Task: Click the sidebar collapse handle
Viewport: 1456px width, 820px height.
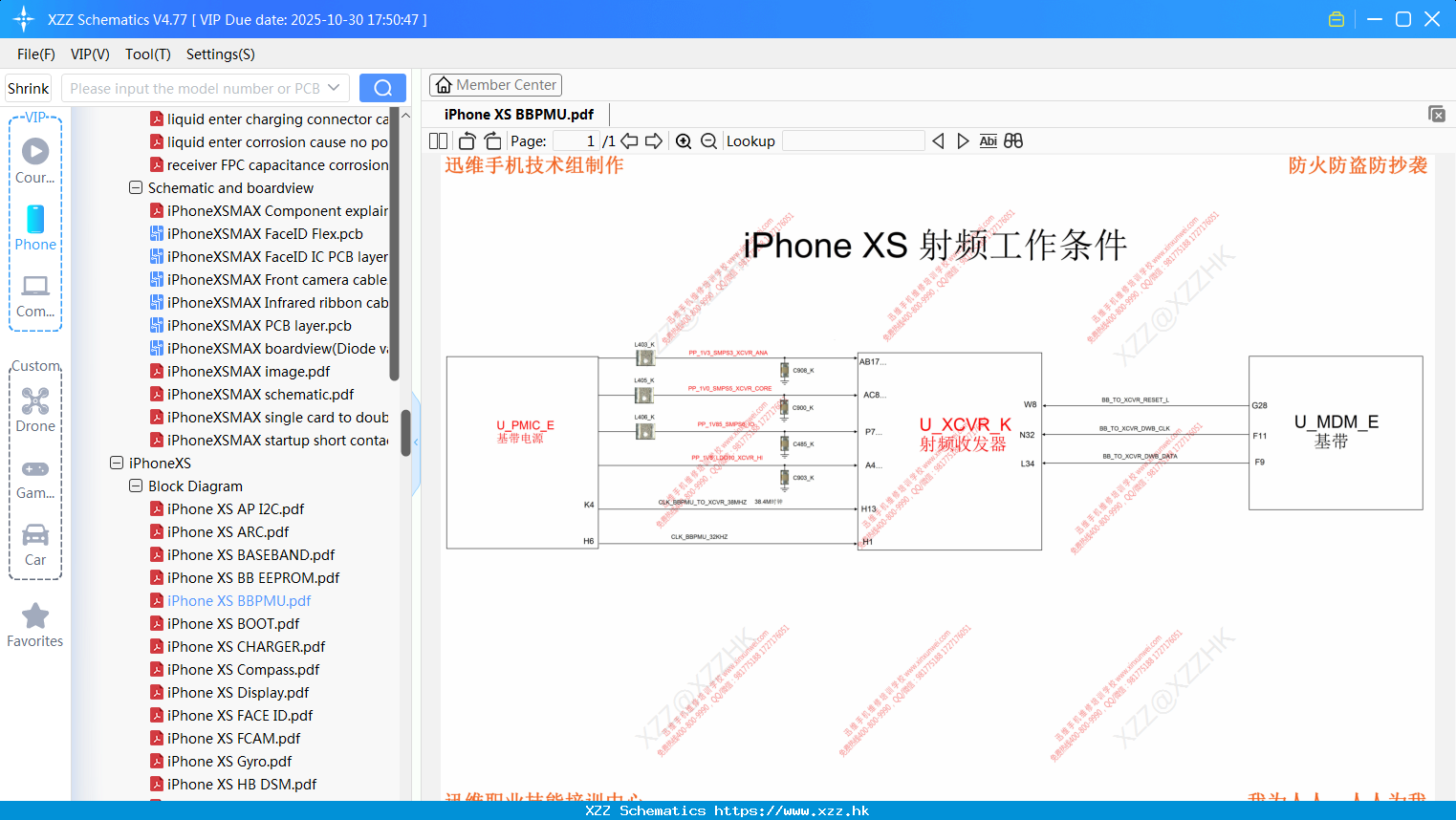Action: tap(416, 442)
